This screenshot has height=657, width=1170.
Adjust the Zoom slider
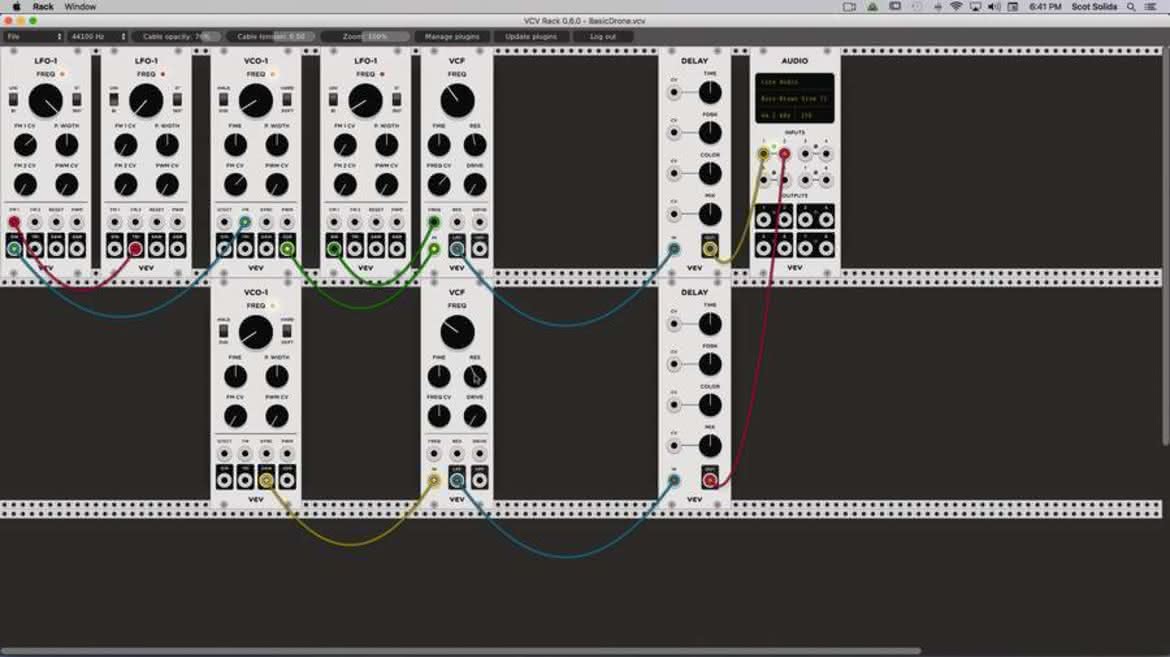(x=366, y=37)
